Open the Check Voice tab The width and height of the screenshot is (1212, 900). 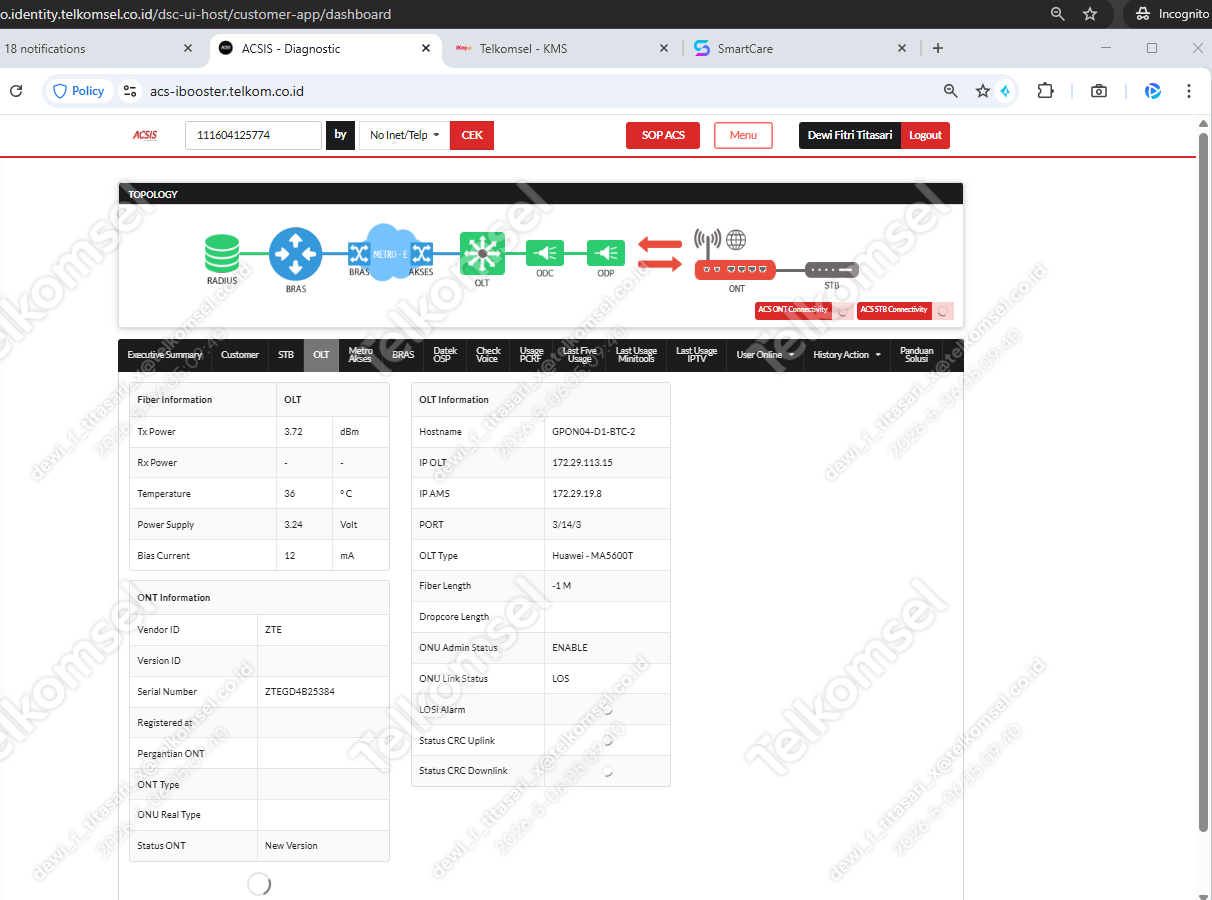click(488, 355)
